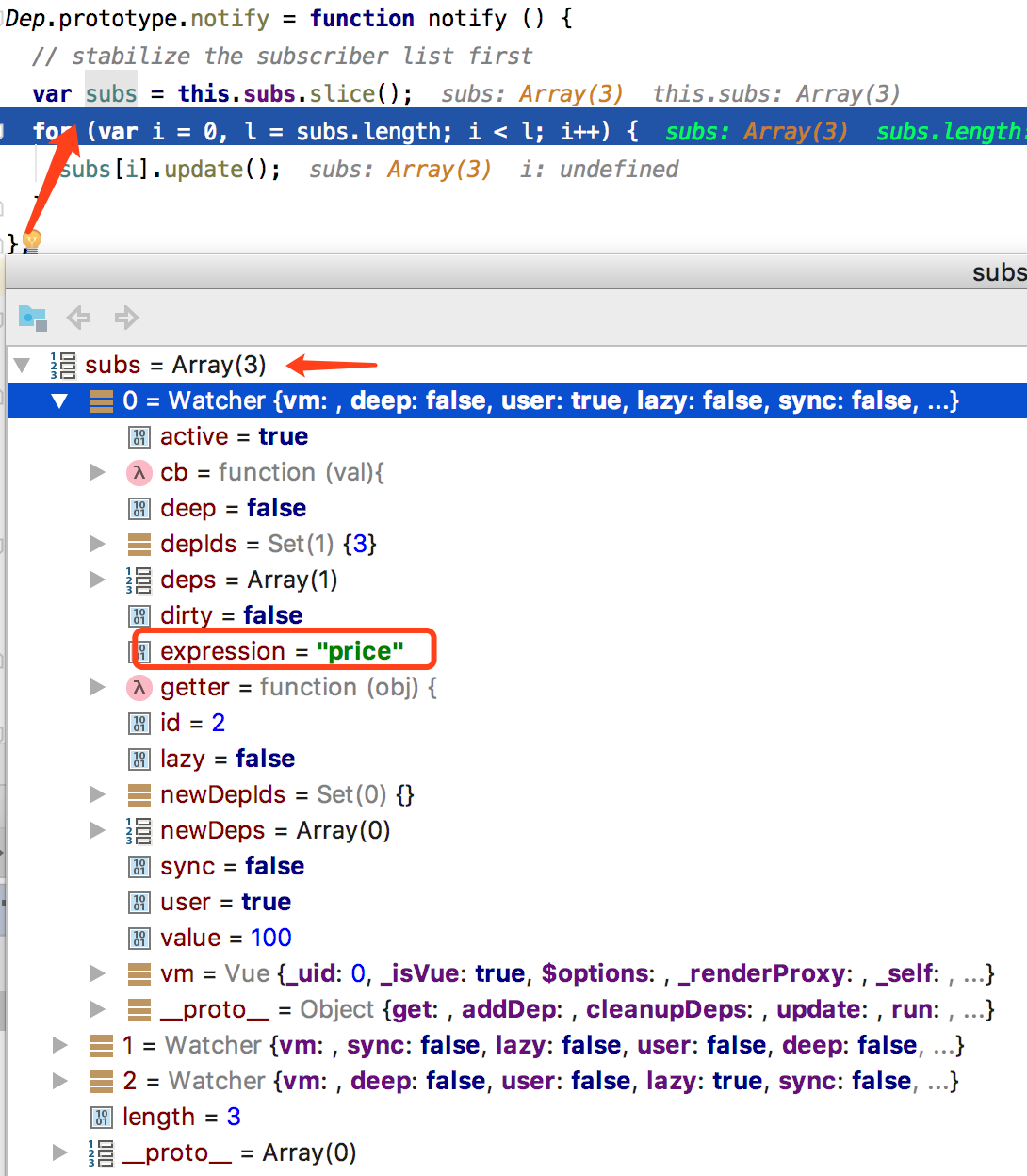Select the length = 3 row
This screenshot has height=1176, width=1027.
[181, 1118]
